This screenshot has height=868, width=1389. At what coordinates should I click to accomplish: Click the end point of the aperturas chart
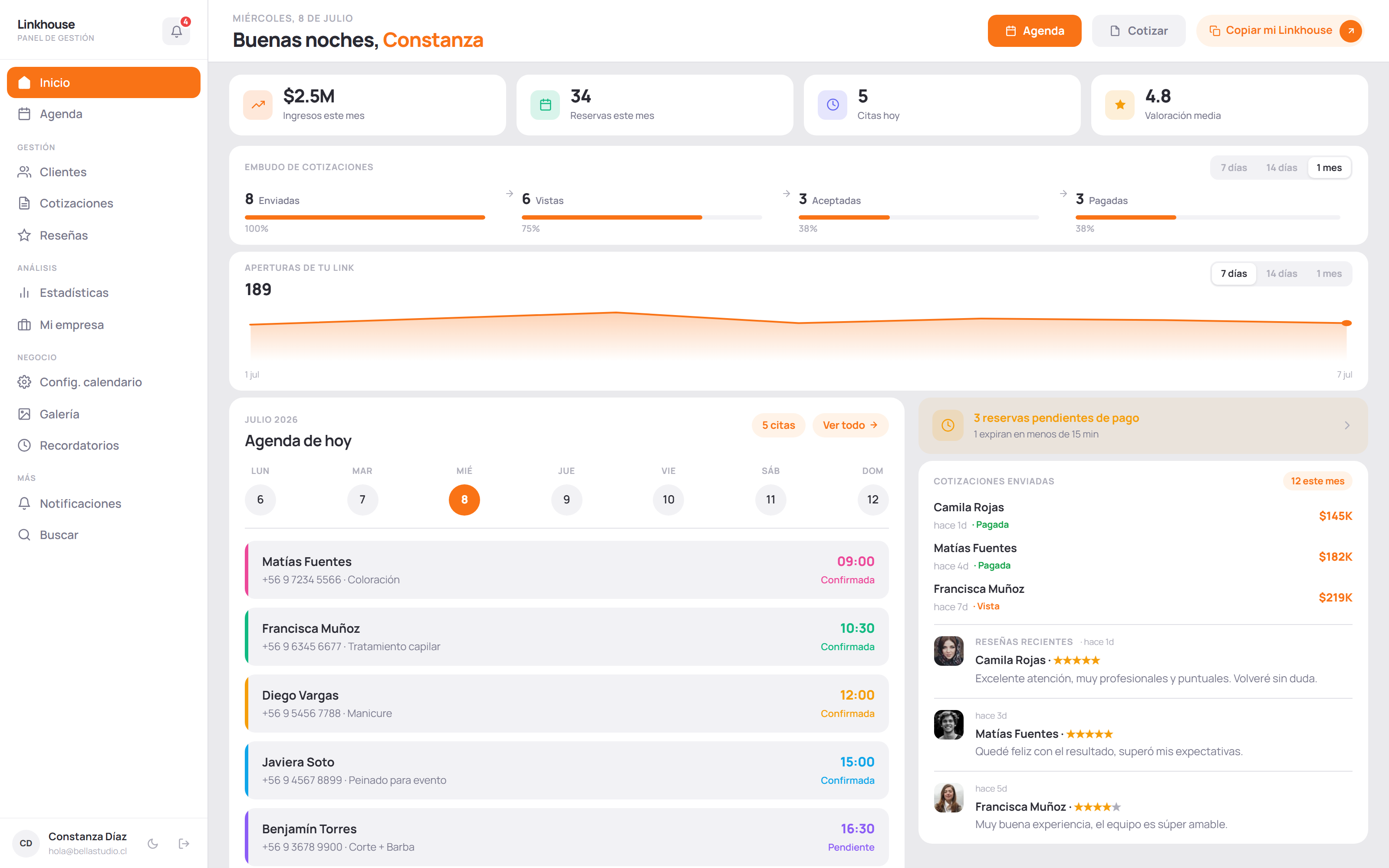pyautogui.click(x=1346, y=323)
